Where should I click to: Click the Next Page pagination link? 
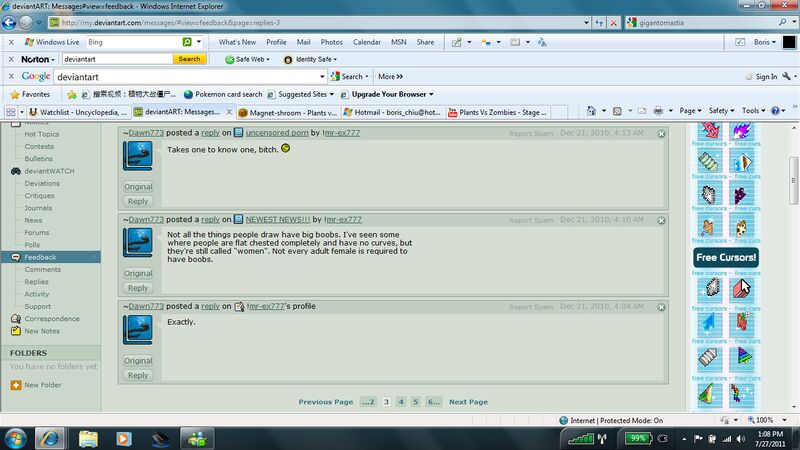(x=468, y=402)
